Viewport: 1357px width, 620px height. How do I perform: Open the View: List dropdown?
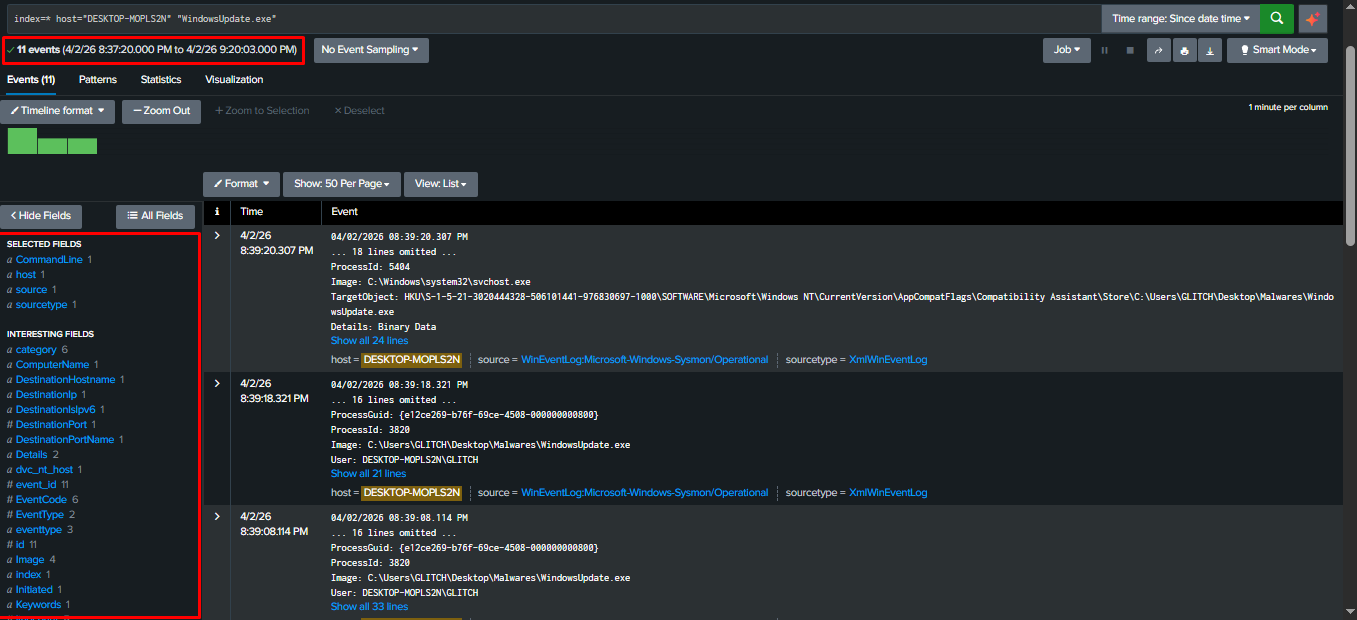click(440, 184)
